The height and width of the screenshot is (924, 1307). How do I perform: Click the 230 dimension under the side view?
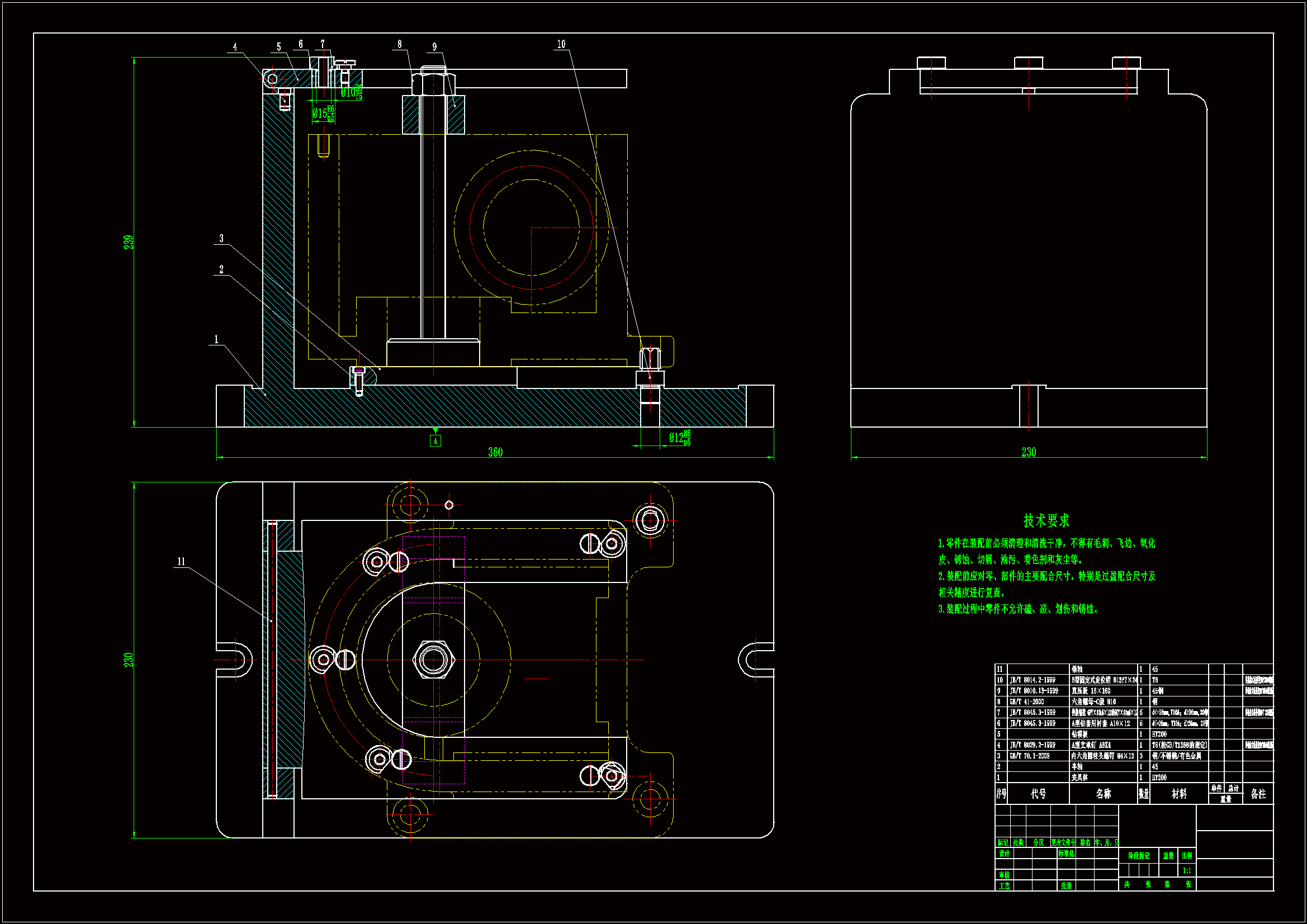point(1029,452)
